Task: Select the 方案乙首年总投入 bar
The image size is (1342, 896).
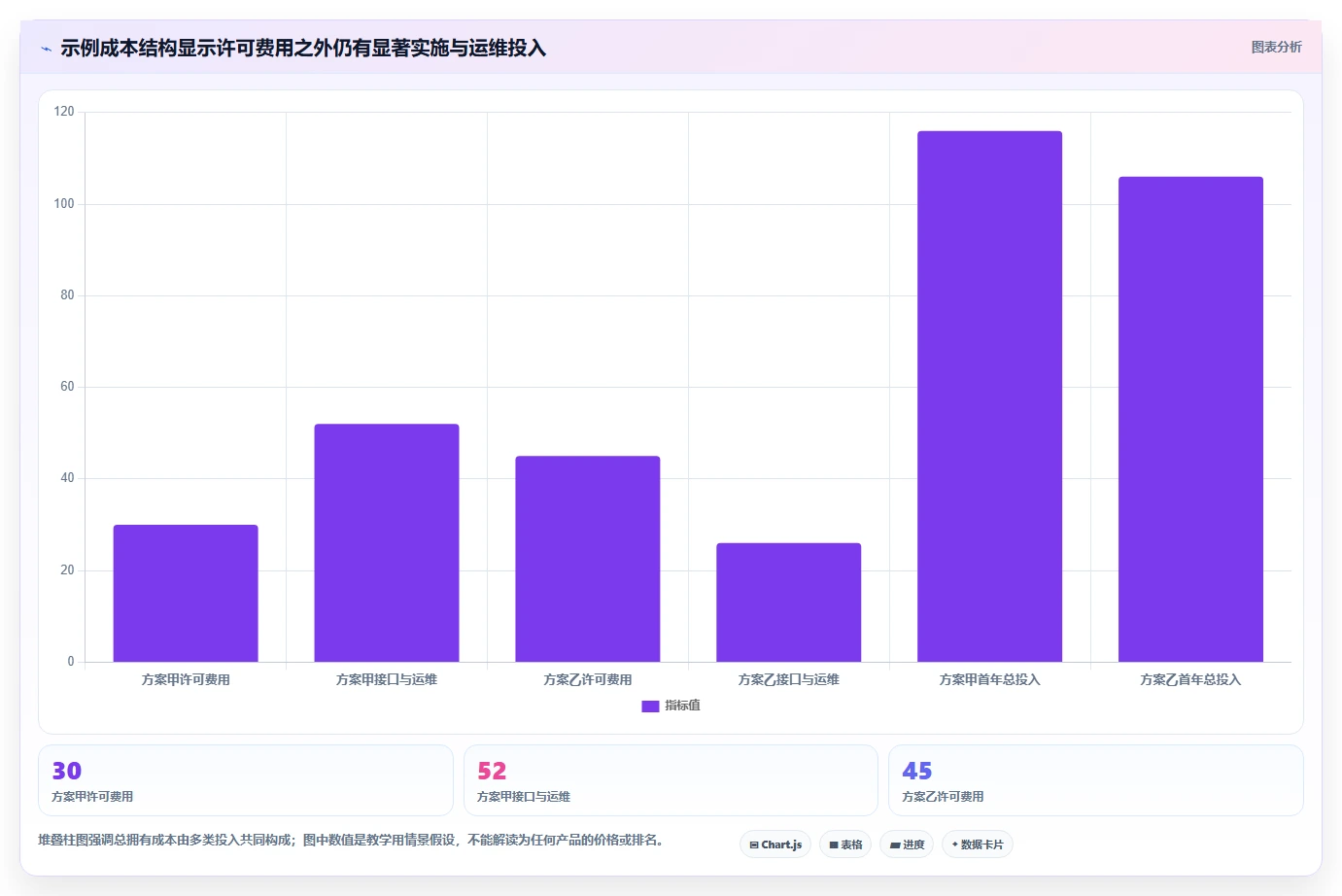Action: pyautogui.click(x=1190, y=419)
